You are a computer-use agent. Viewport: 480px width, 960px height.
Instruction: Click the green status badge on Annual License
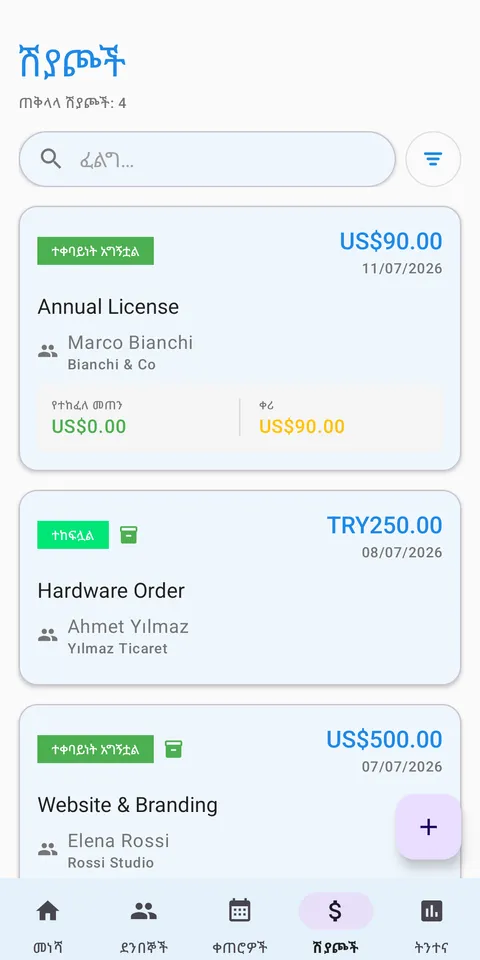click(96, 251)
